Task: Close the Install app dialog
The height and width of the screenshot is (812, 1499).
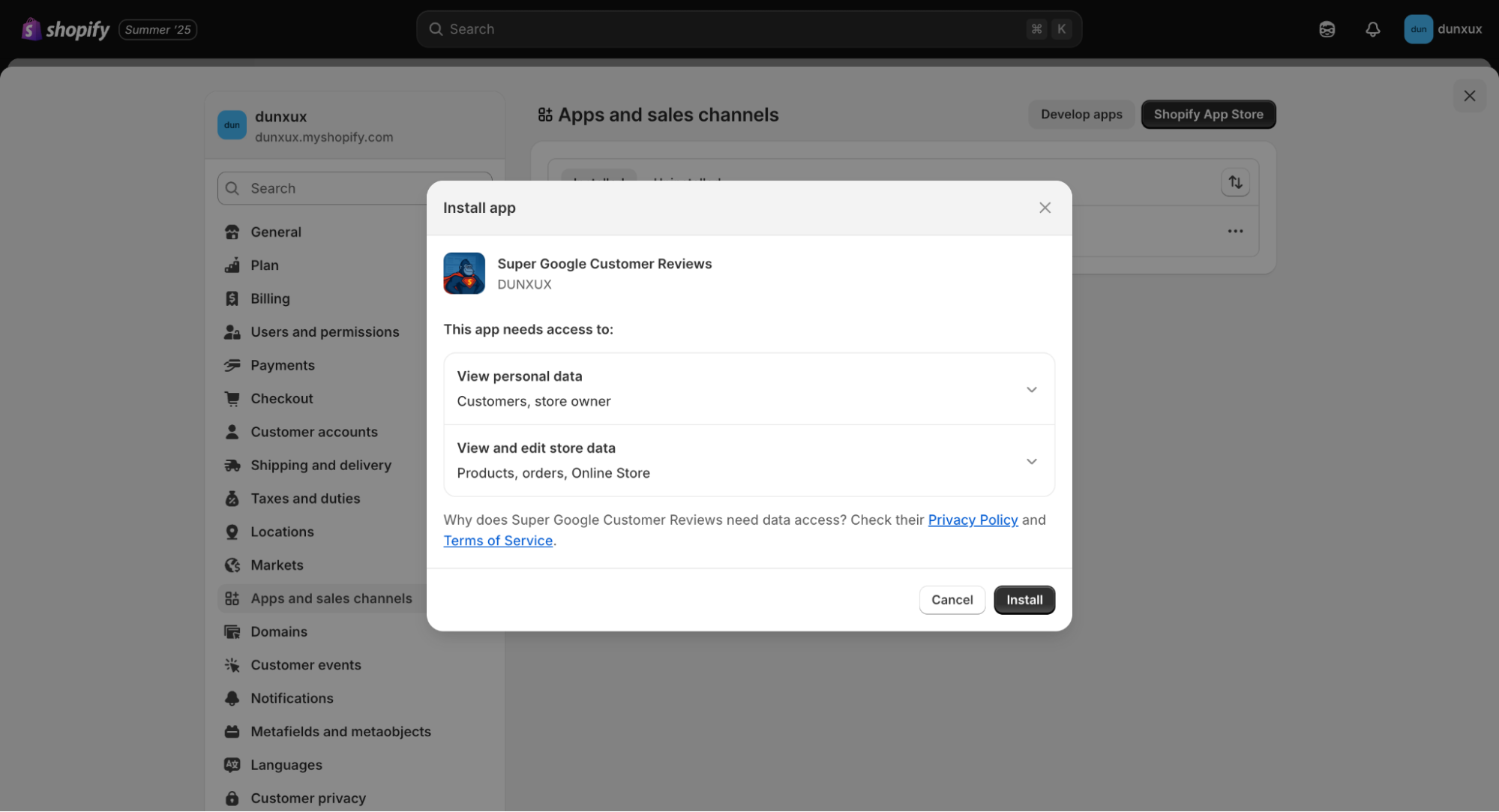Action: (1045, 208)
